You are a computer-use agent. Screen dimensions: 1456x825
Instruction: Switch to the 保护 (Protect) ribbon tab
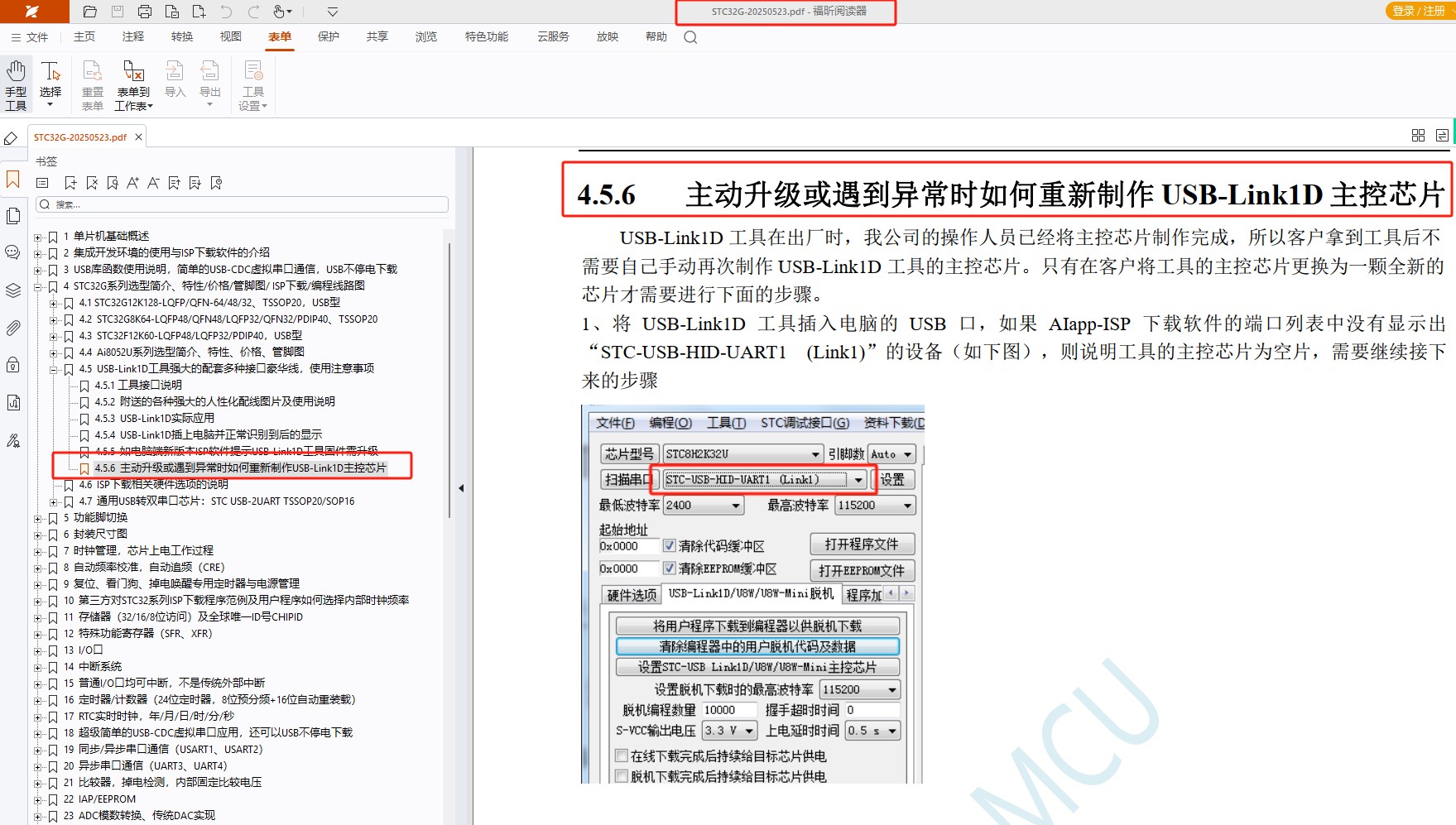click(329, 36)
